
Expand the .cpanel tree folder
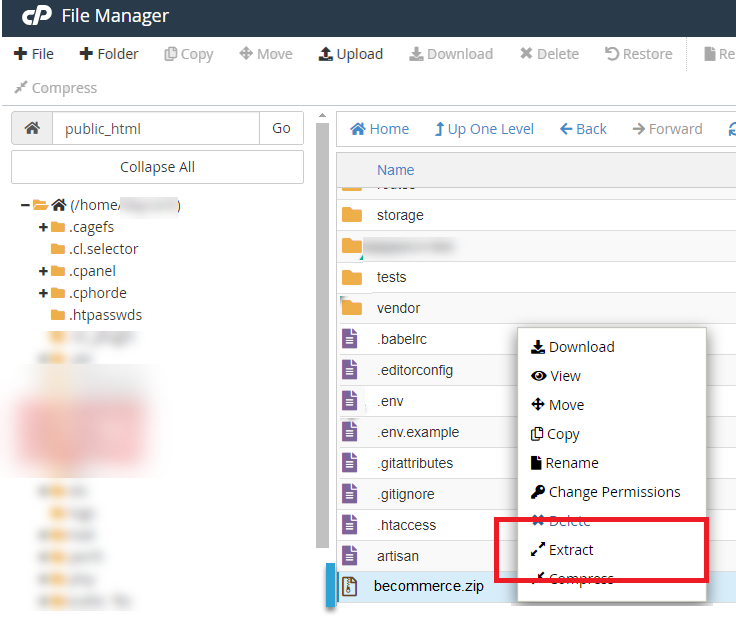43,271
